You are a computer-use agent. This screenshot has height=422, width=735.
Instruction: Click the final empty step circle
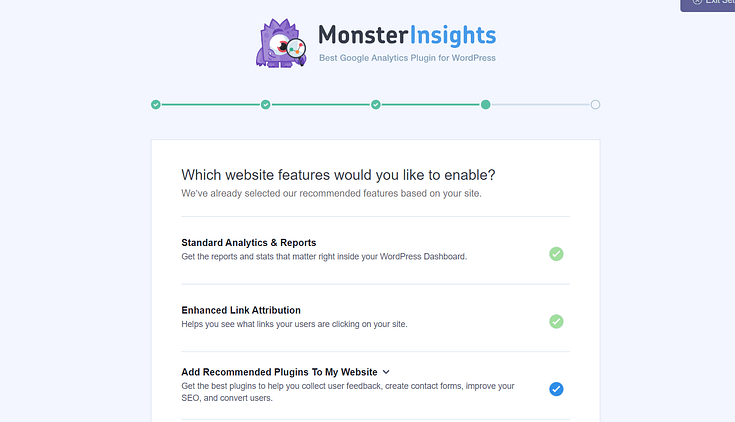pos(595,104)
